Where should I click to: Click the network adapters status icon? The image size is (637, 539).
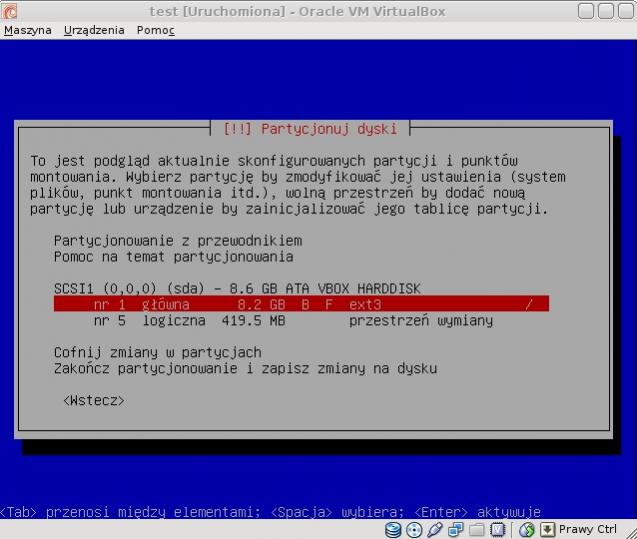pyautogui.click(x=456, y=530)
